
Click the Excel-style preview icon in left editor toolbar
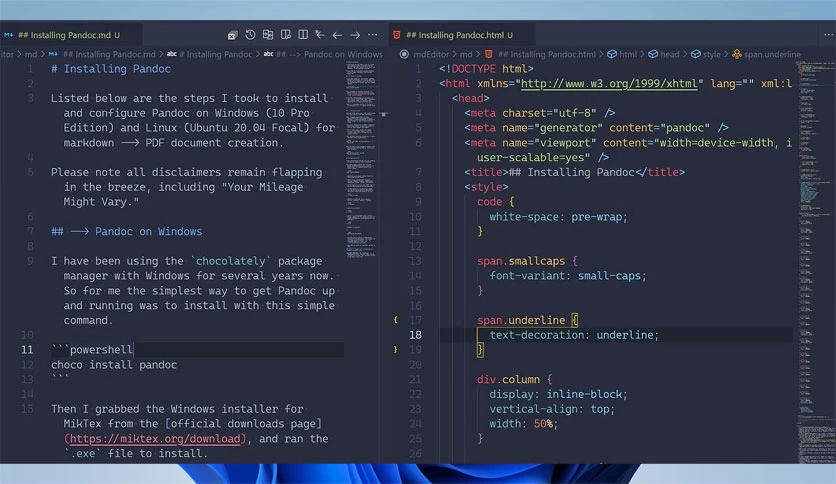tap(232, 35)
